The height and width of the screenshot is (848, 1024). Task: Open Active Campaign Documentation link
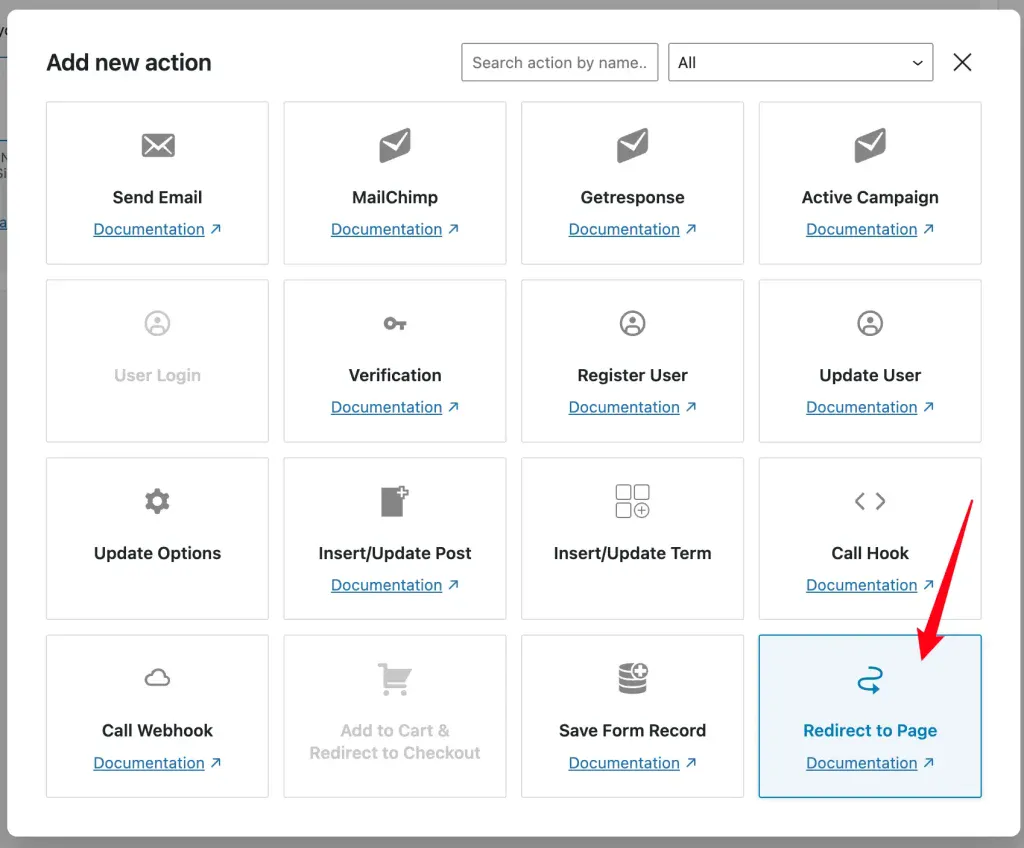(x=870, y=229)
